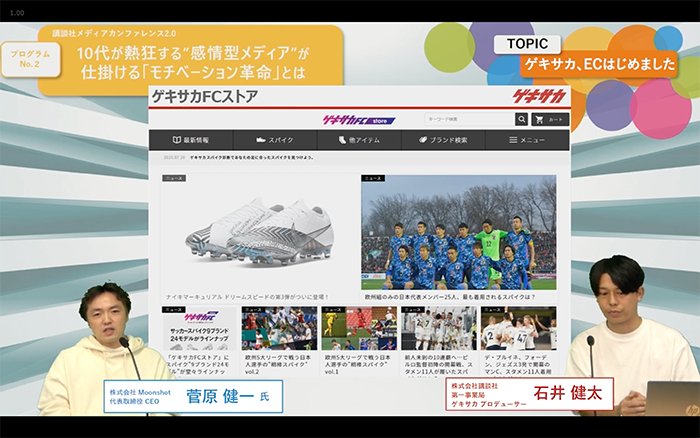Click the 欧州5大リーグ vol.1 caption text
This screenshot has width=700, height=438.
358,364
